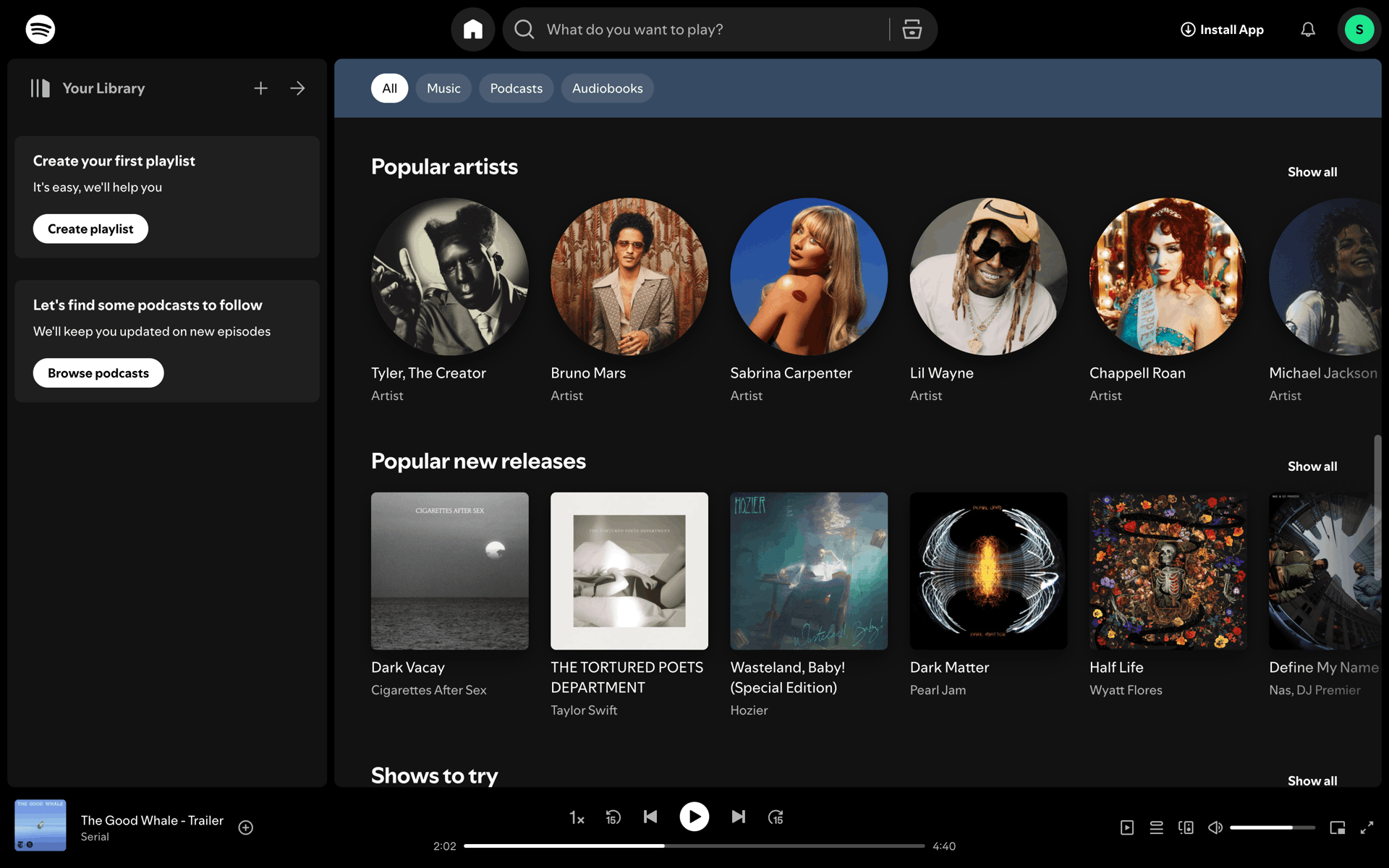Viewport: 1389px width, 868px height.
Task: Open Wasteland, Baby! album cover
Action: coord(809,571)
